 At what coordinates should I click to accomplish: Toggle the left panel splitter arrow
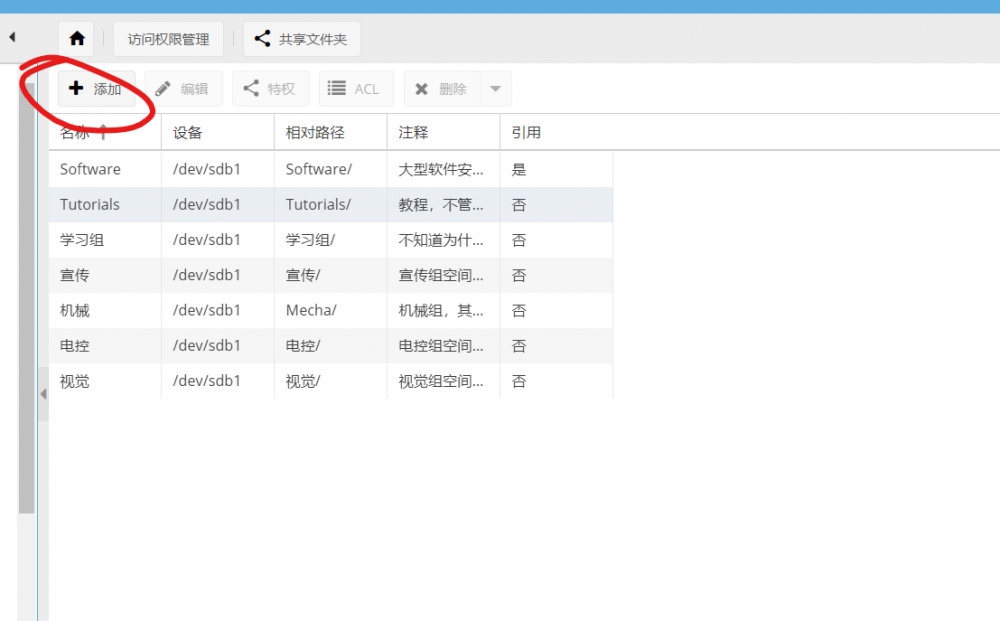pos(43,394)
